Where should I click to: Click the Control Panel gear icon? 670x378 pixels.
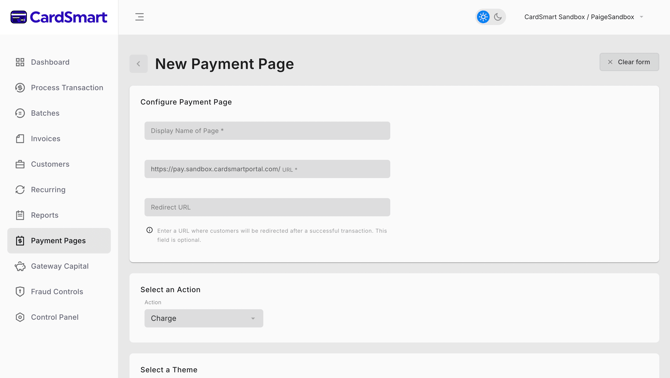(20, 317)
